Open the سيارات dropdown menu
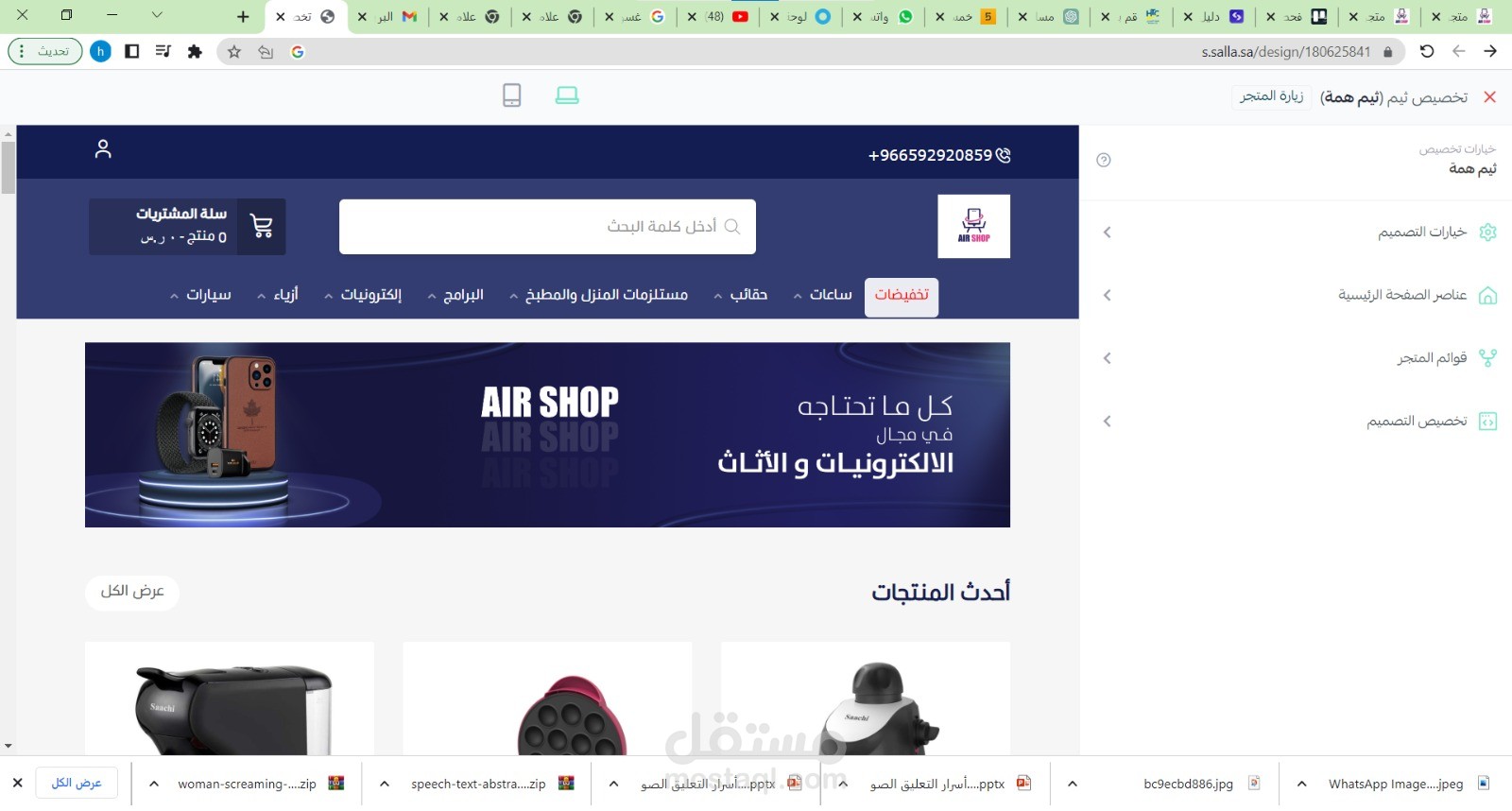This screenshot has height=811, width=1512. [200, 295]
